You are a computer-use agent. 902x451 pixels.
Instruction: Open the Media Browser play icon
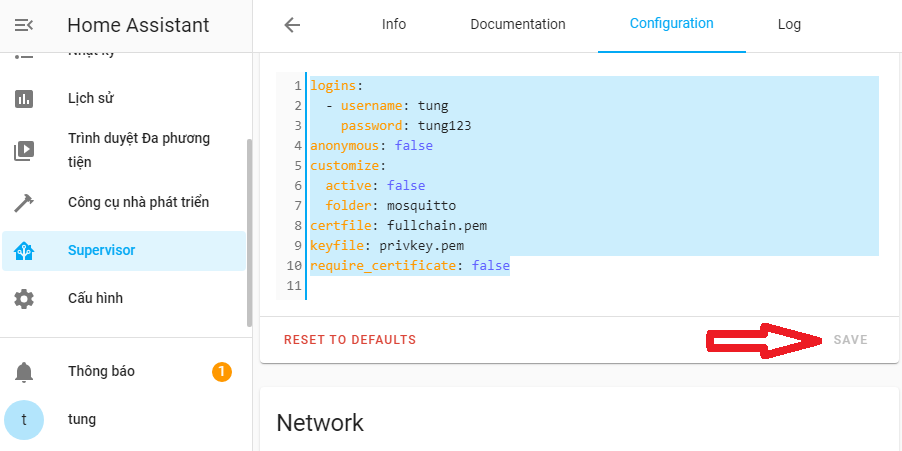point(24,150)
